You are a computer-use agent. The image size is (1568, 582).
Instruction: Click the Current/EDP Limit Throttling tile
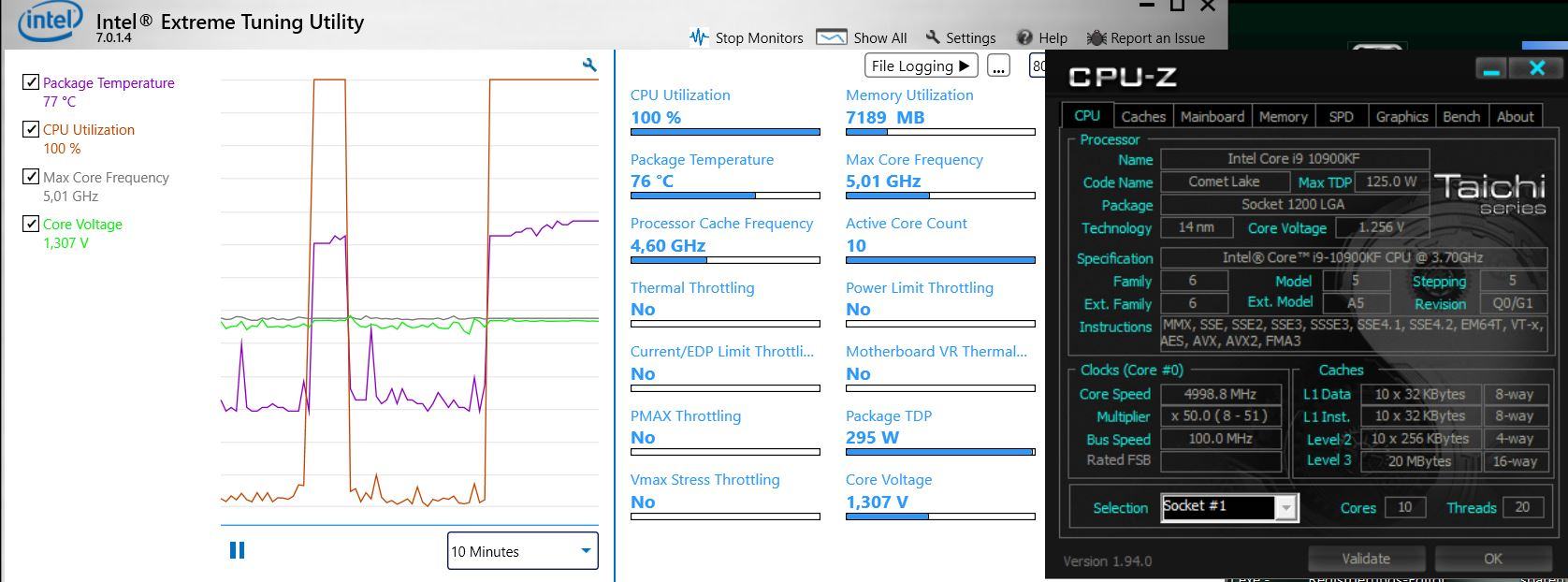pyautogui.click(x=725, y=368)
